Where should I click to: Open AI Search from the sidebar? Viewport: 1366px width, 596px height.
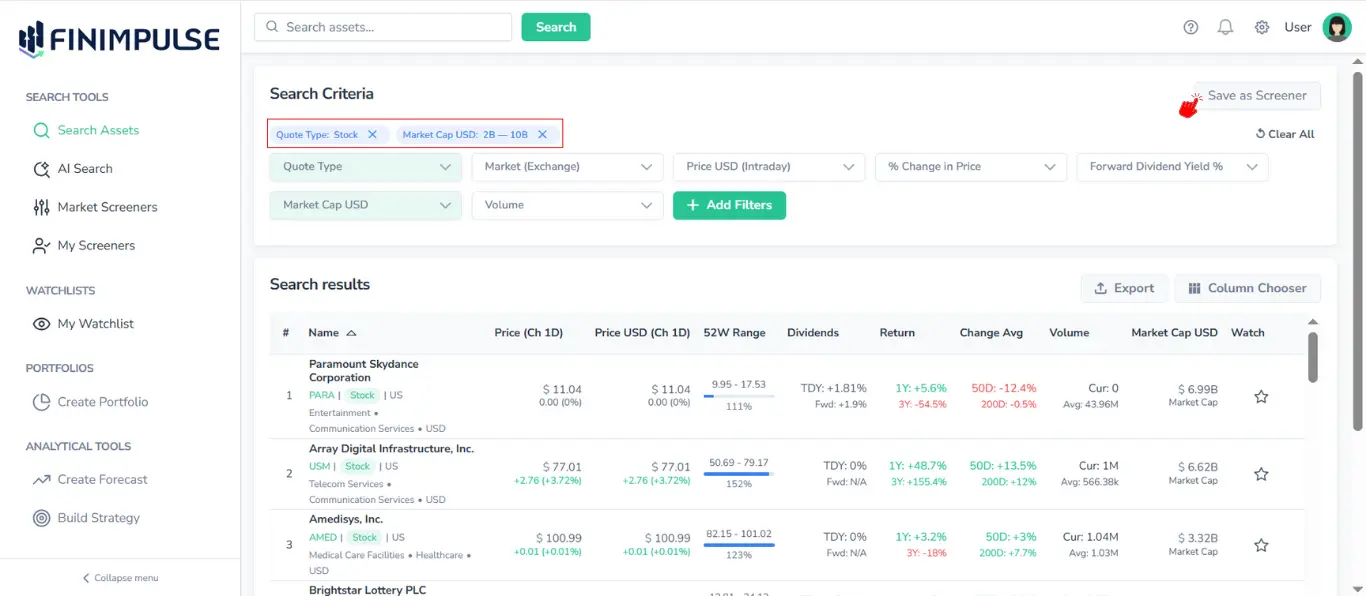84,168
